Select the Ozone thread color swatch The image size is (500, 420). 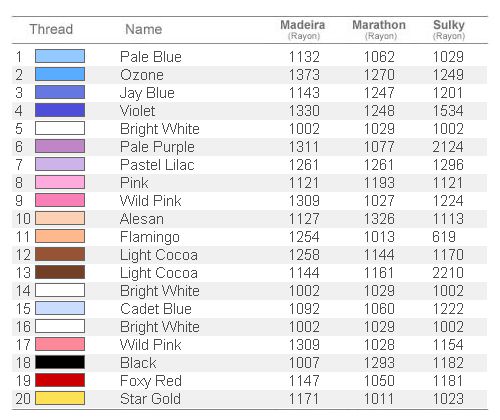coord(60,74)
